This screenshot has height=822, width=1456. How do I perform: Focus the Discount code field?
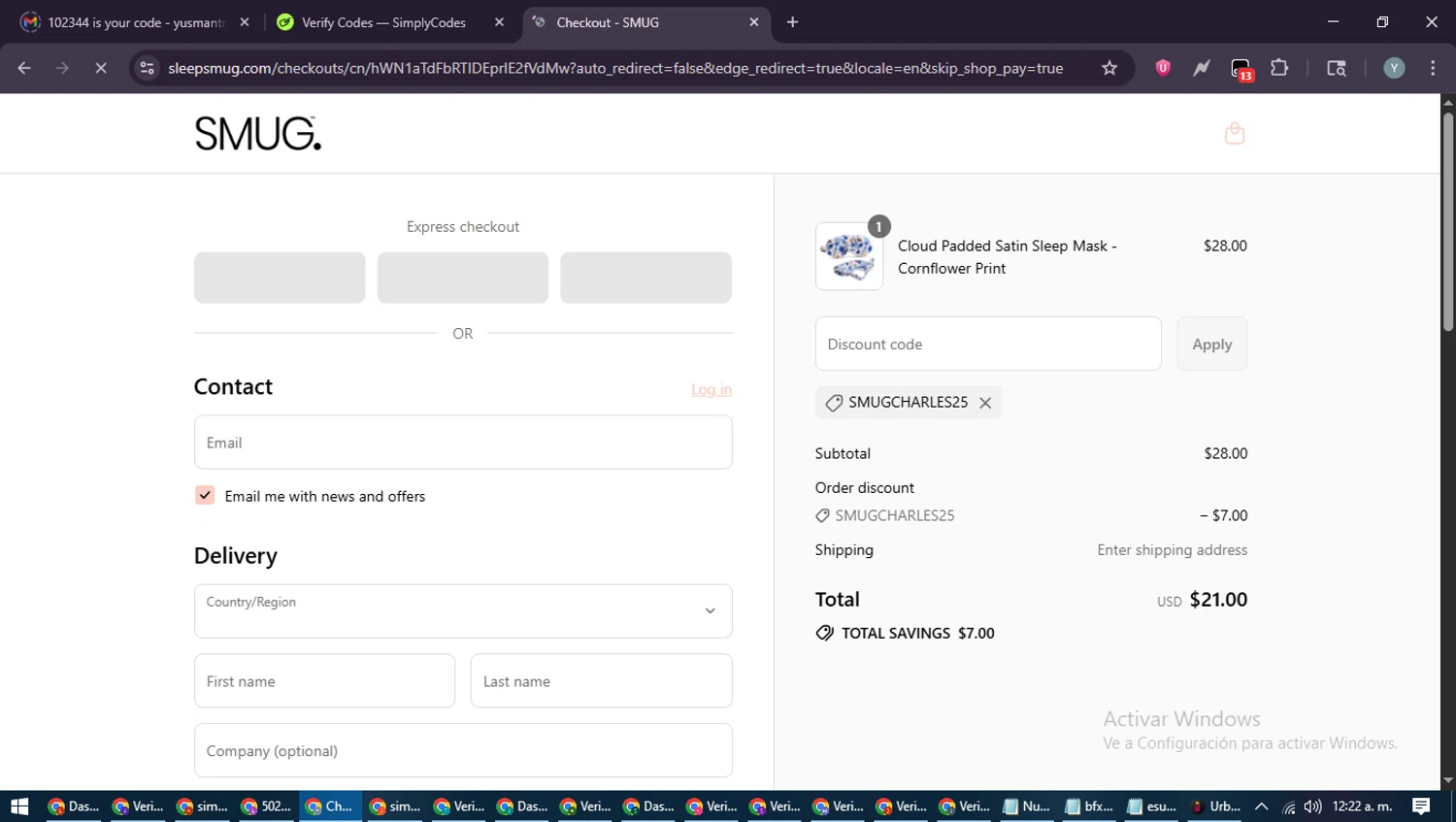coord(988,344)
